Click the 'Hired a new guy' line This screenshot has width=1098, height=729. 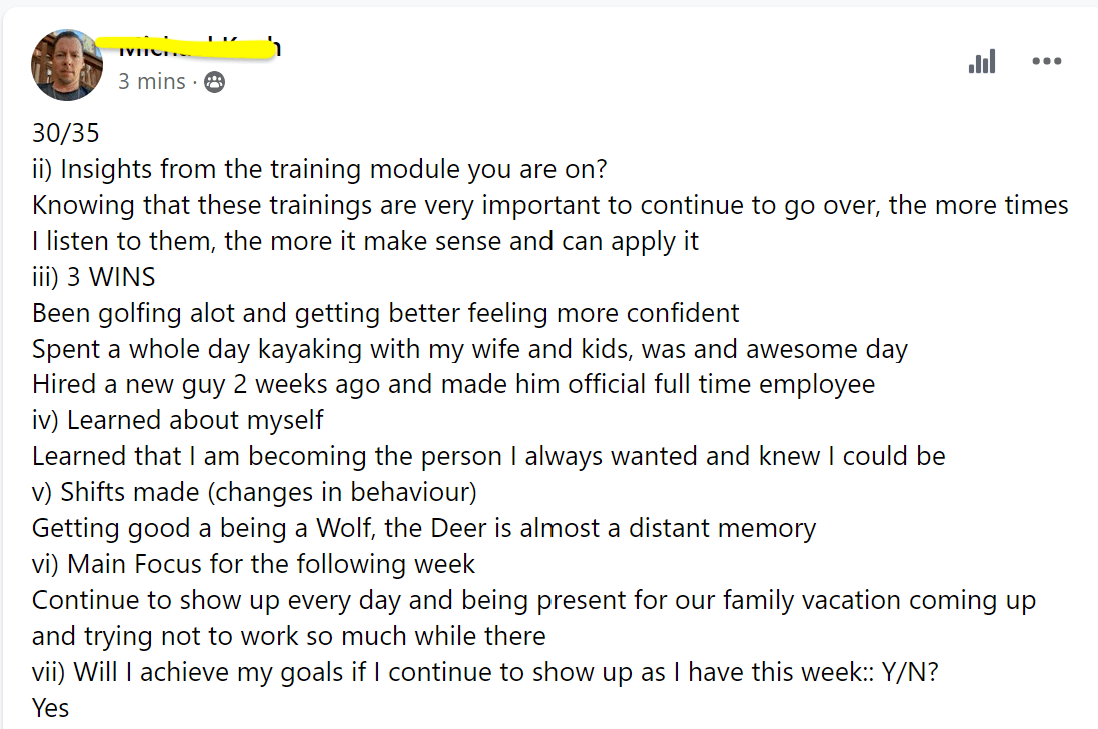[454, 384]
